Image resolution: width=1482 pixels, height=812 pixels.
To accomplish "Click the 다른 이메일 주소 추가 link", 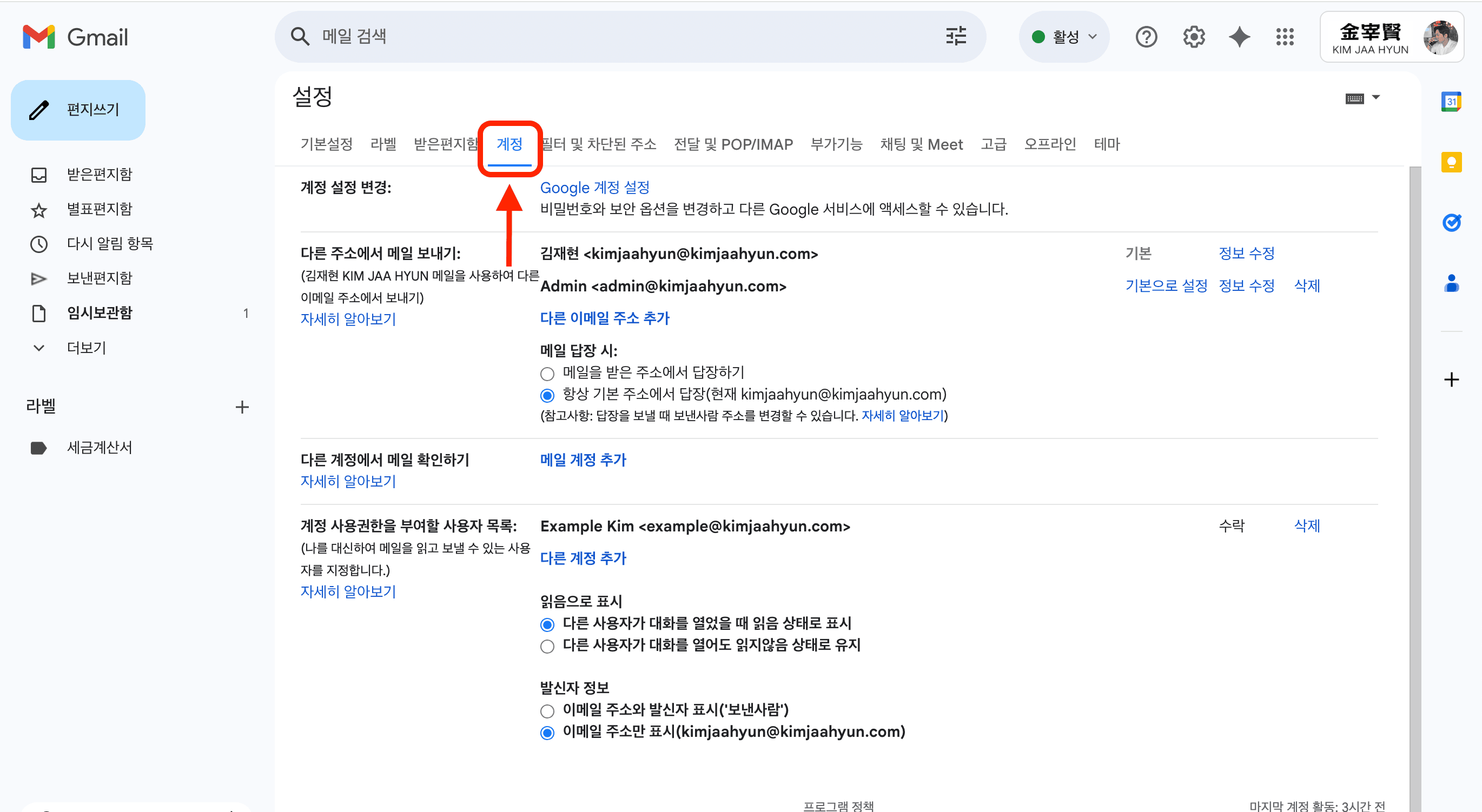I will (605, 318).
